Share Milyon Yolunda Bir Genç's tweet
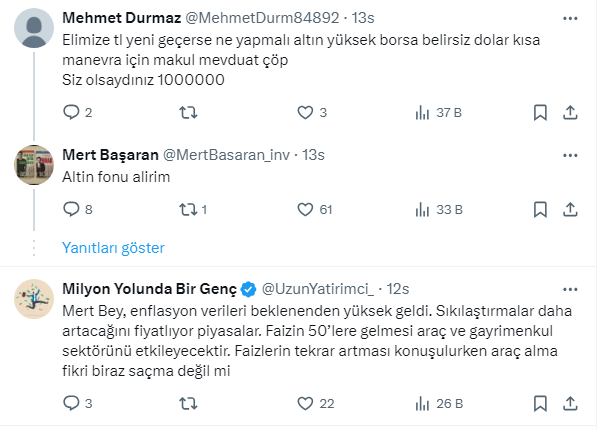This screenshot has height=429, width=603. pos(570,403)
